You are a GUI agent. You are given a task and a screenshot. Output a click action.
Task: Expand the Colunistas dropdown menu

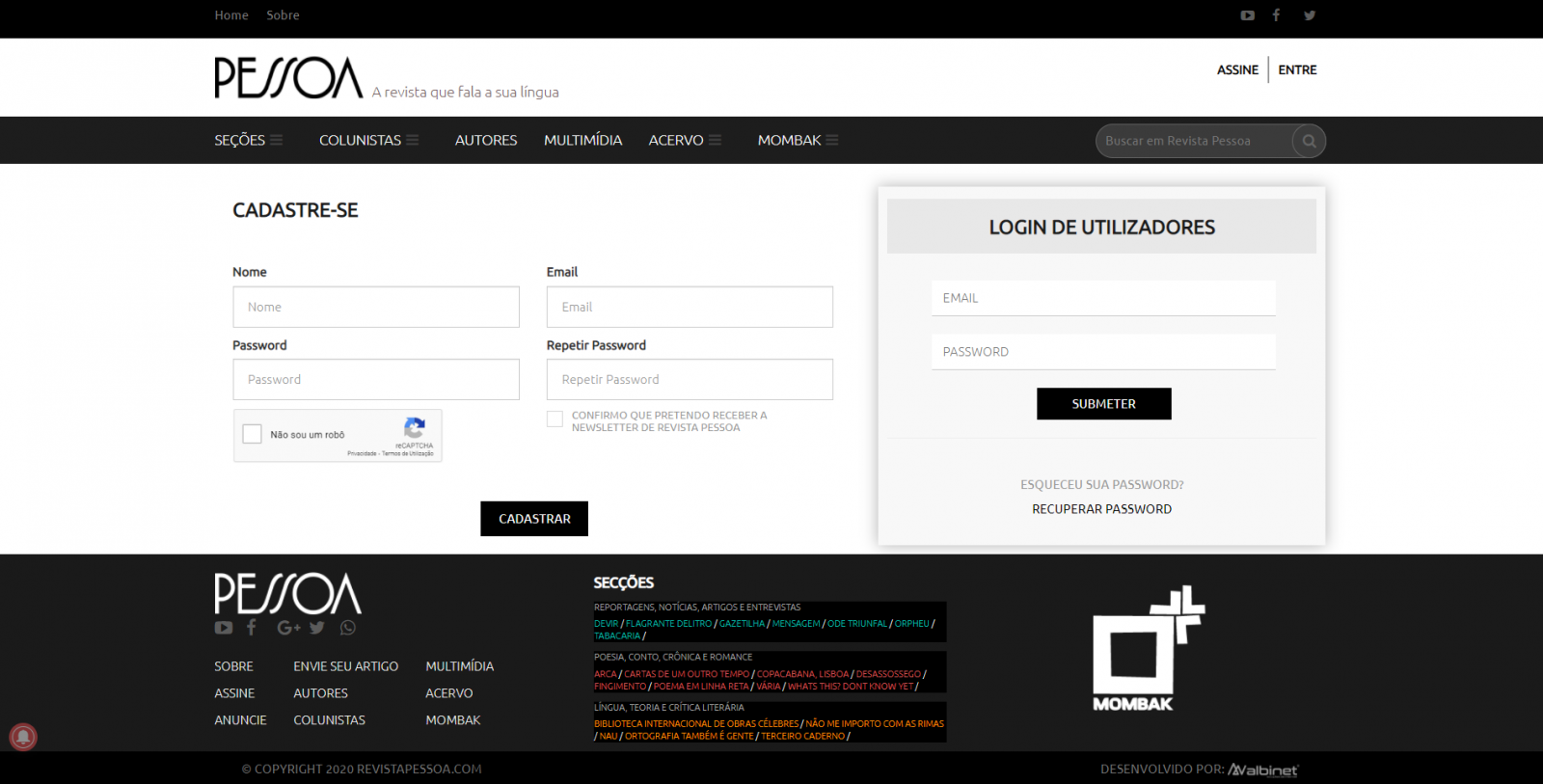coord(368,141)
